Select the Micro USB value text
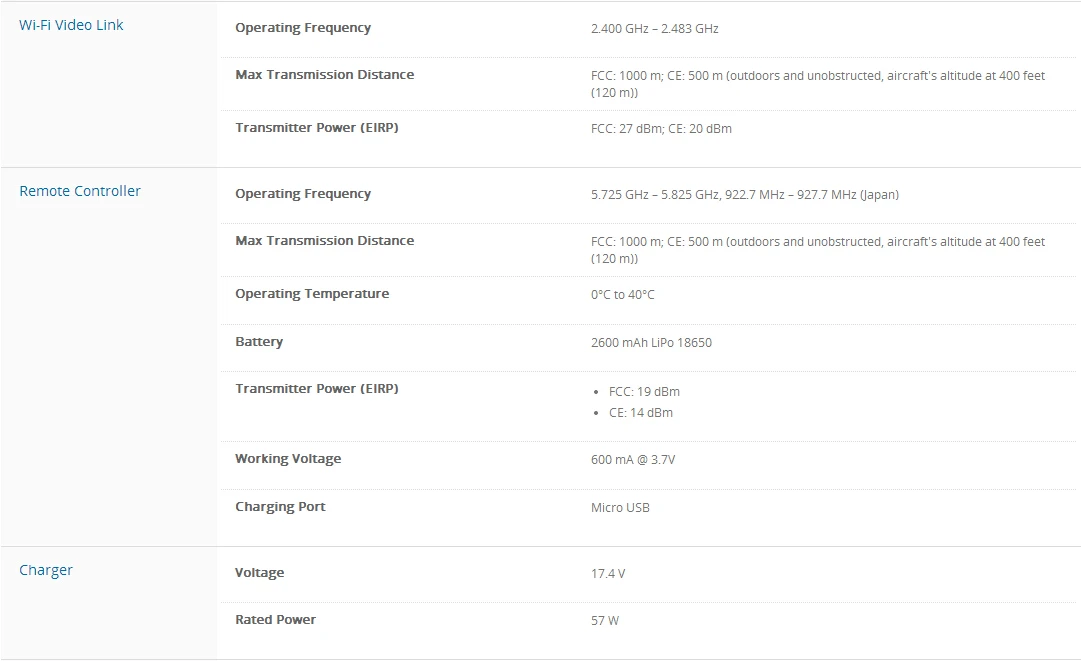This screenshot has height=661, width=1081. click(x=620, y=508)
